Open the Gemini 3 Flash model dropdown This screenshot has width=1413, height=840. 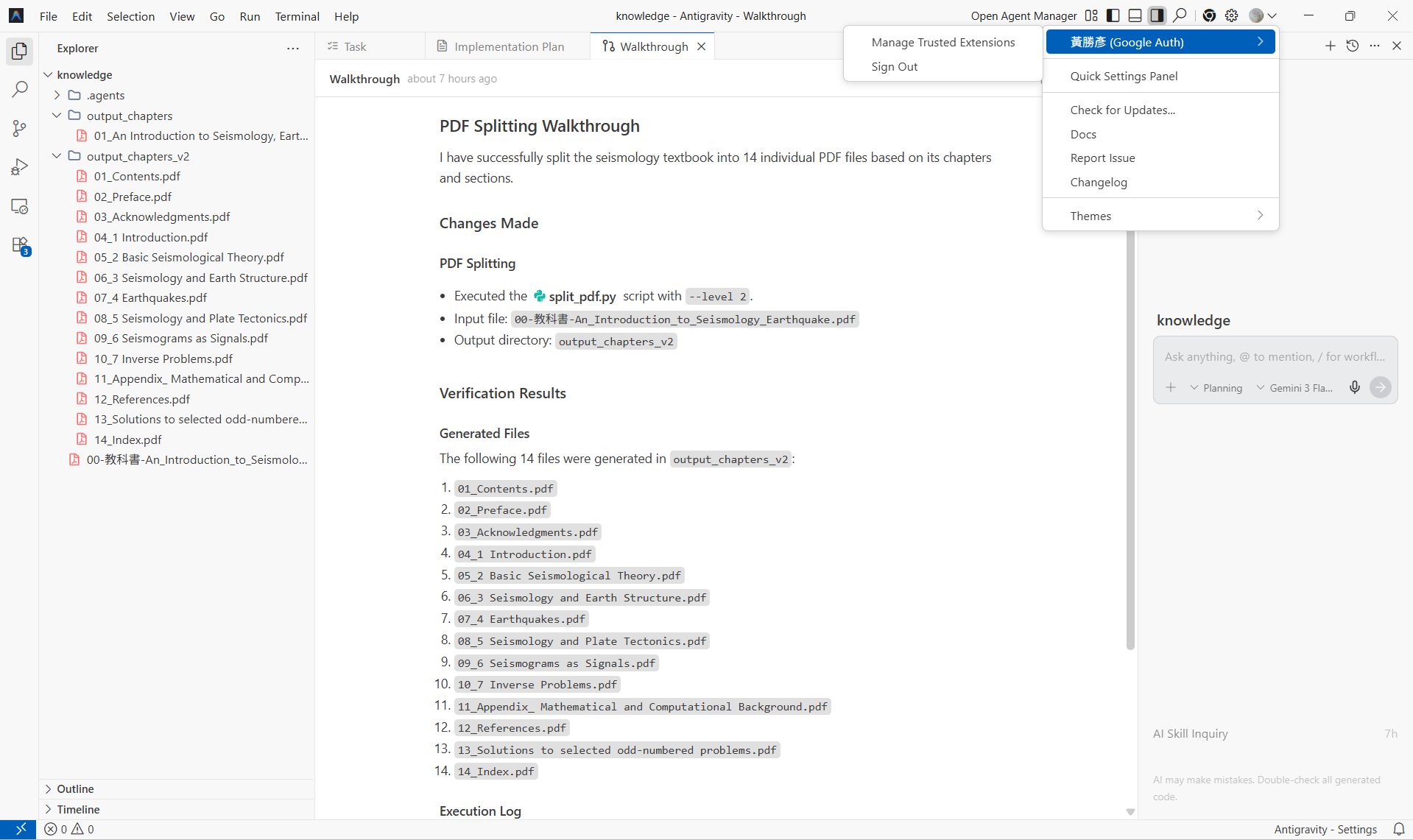pos(1294,388)
